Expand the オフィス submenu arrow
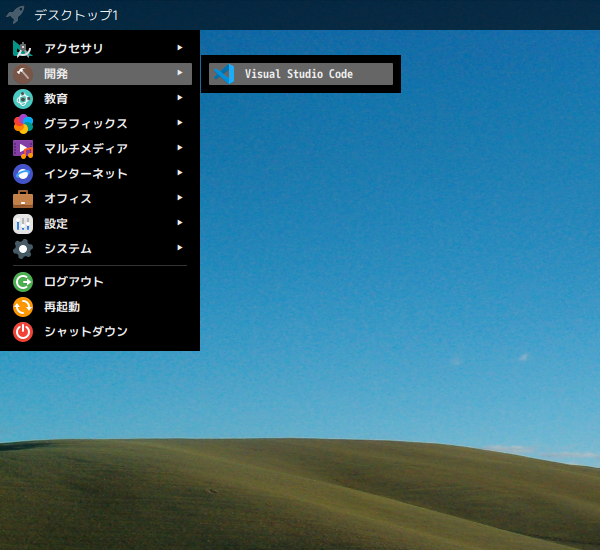This screenshot has width=600, height=550. (180, 197)
